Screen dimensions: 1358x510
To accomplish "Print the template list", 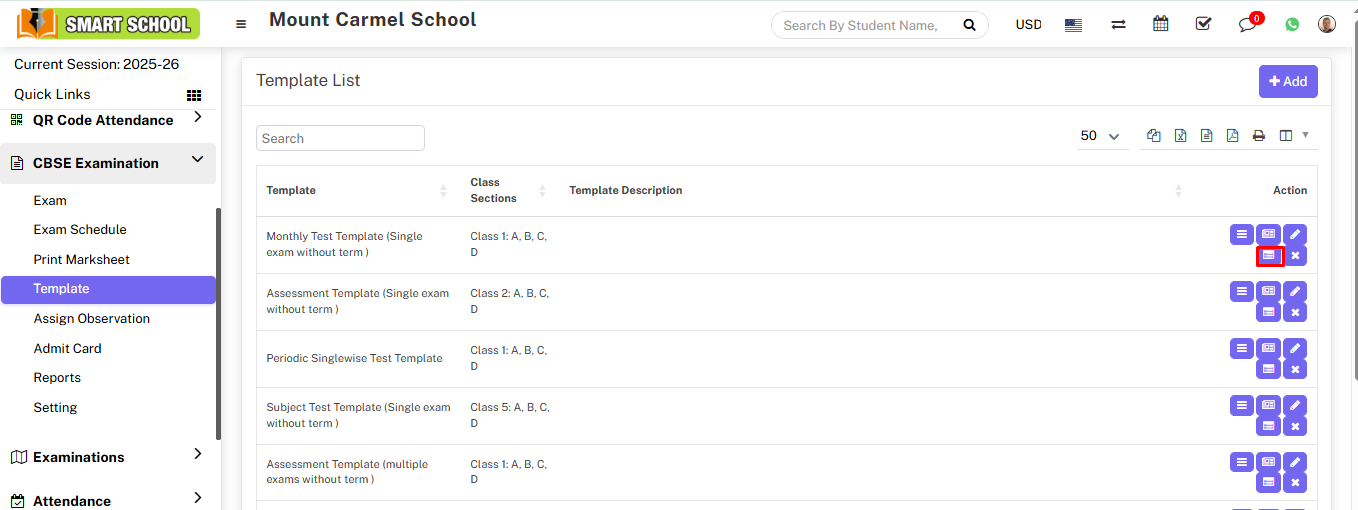I will click(1258, 136).
